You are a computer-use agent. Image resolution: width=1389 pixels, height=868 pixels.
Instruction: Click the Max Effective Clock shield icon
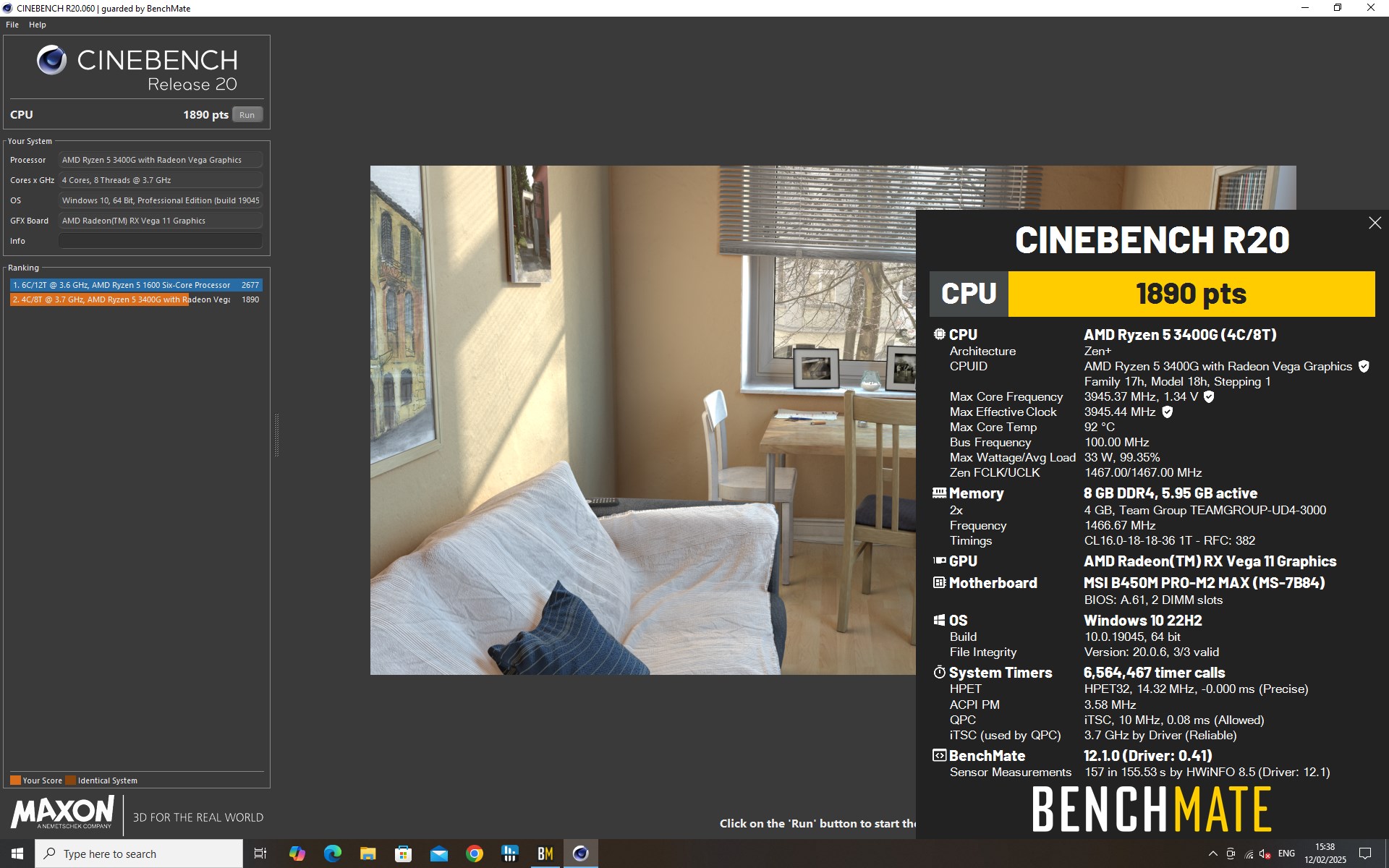pos(1167,412)
